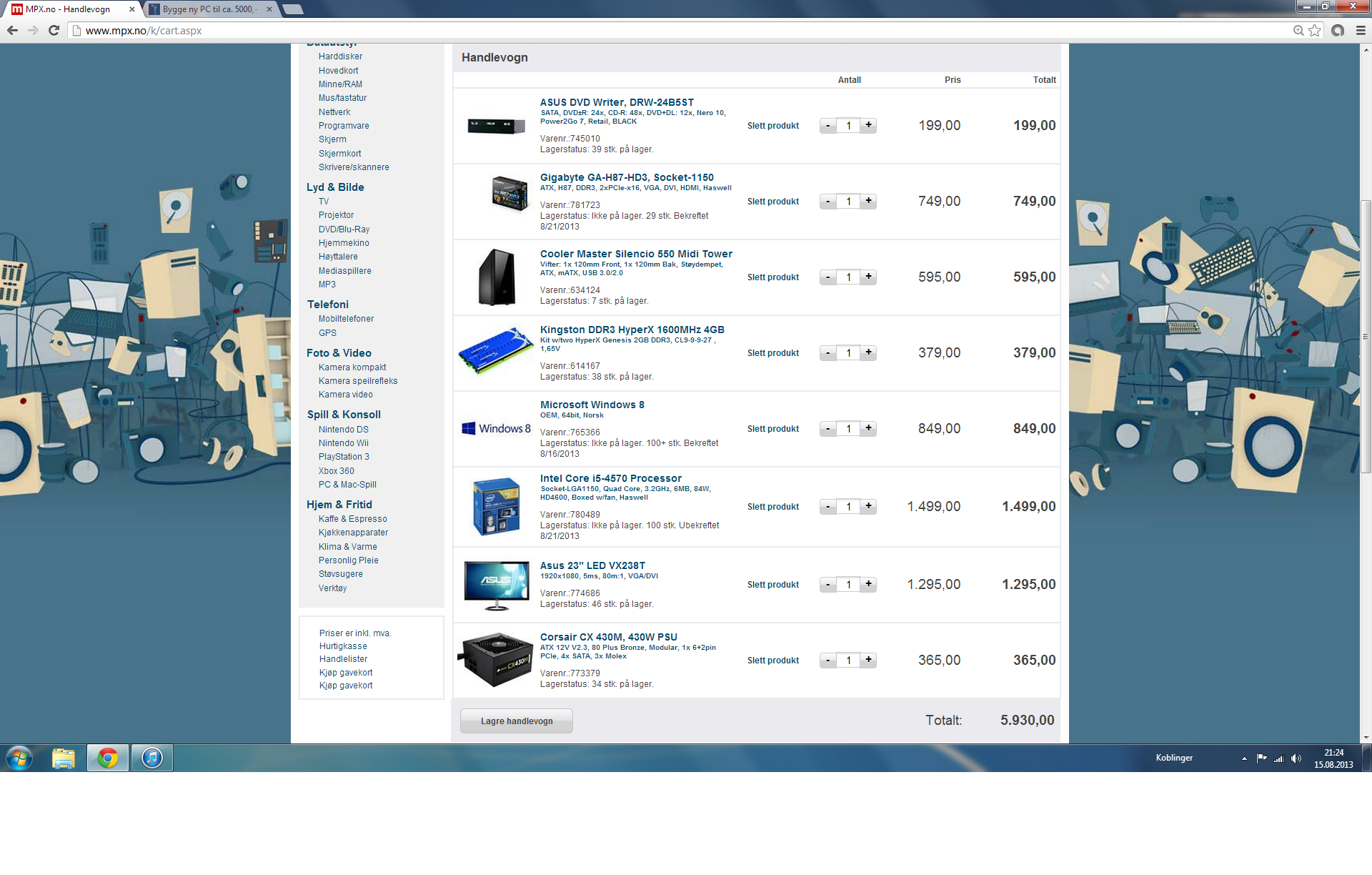Click the browser back arrow
This screenshot has width=1372, height=875.
point(12,30)
